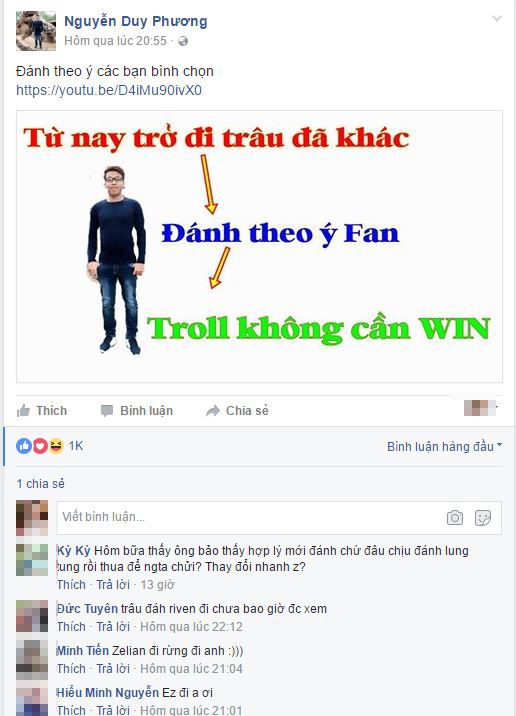Image resolution: width=516 pixels, height=716 pixels.
Task: Click the Chia sẻ share arrow icon
Action: pos(213,411)
